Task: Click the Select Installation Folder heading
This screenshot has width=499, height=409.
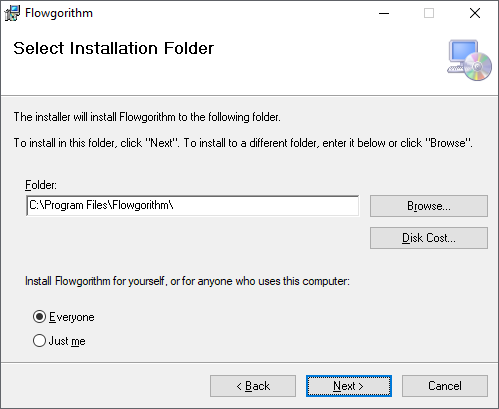Action: click(x=114, y=48)
